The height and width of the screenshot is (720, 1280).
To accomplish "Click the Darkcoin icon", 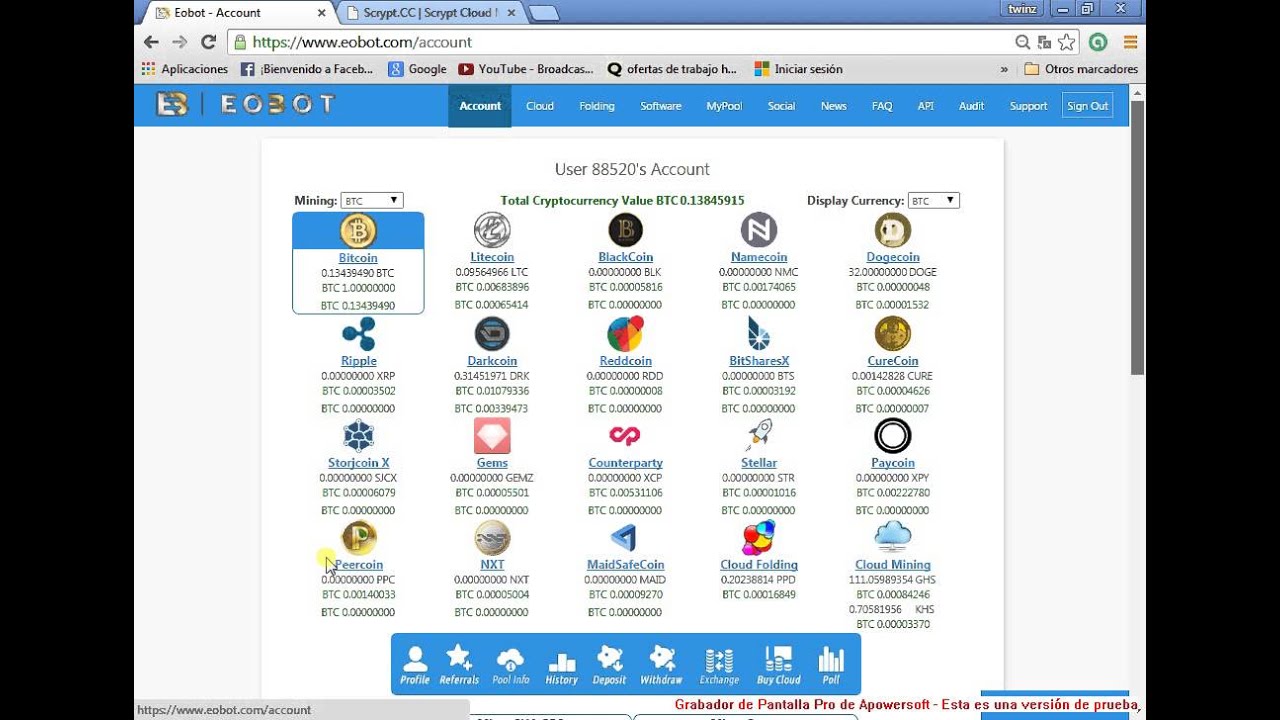I will [492, 334].
